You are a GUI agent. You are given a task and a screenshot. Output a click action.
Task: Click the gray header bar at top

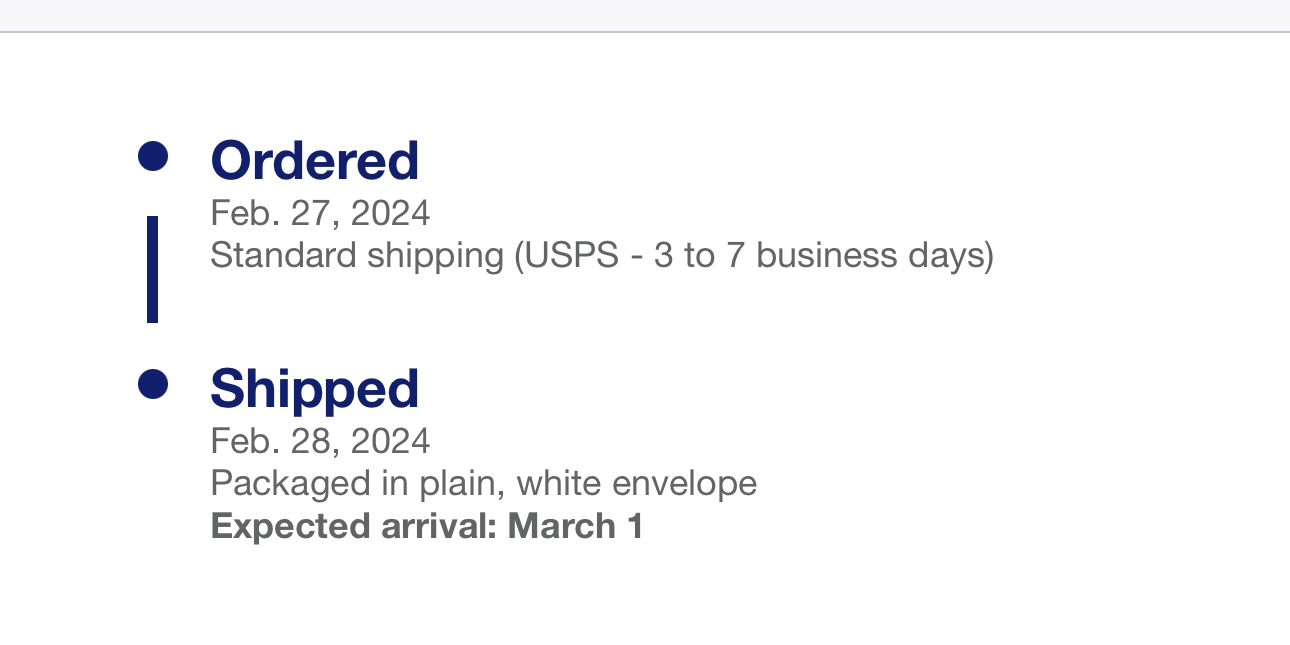click(645, 15)
